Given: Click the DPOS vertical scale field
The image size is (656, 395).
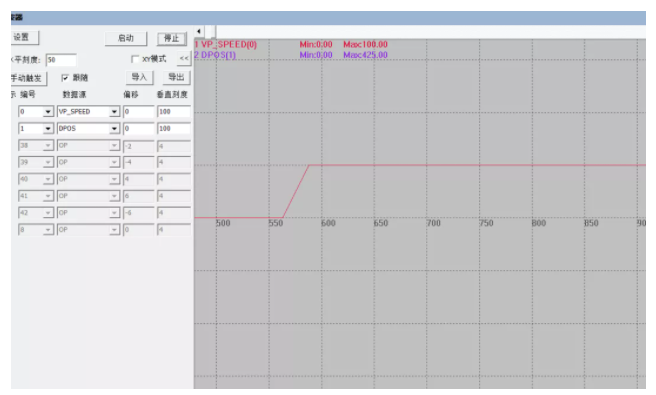Looking at the screenshot, I should point(174,128).
